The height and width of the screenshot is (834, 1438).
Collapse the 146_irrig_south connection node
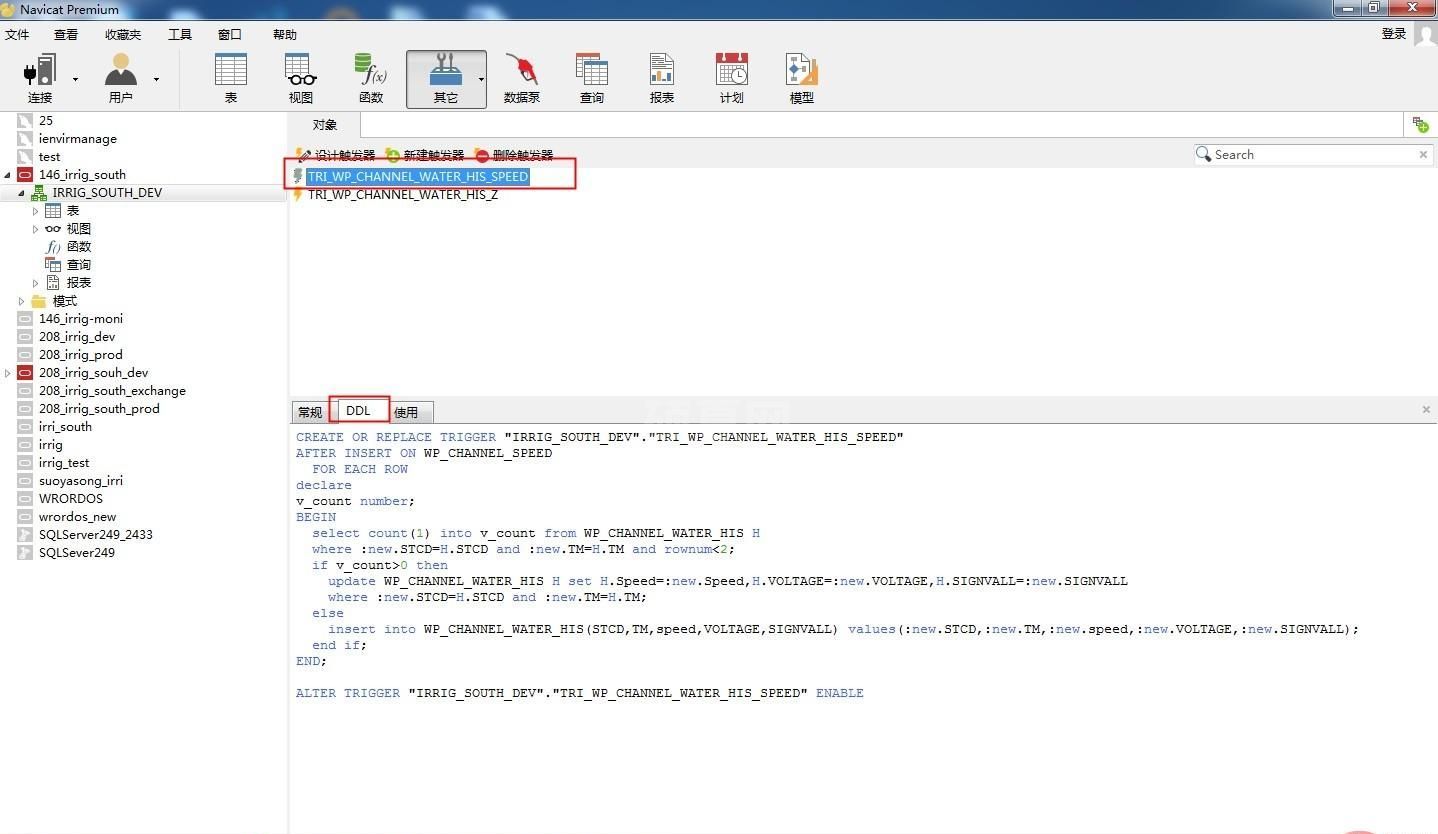(8, 175)
